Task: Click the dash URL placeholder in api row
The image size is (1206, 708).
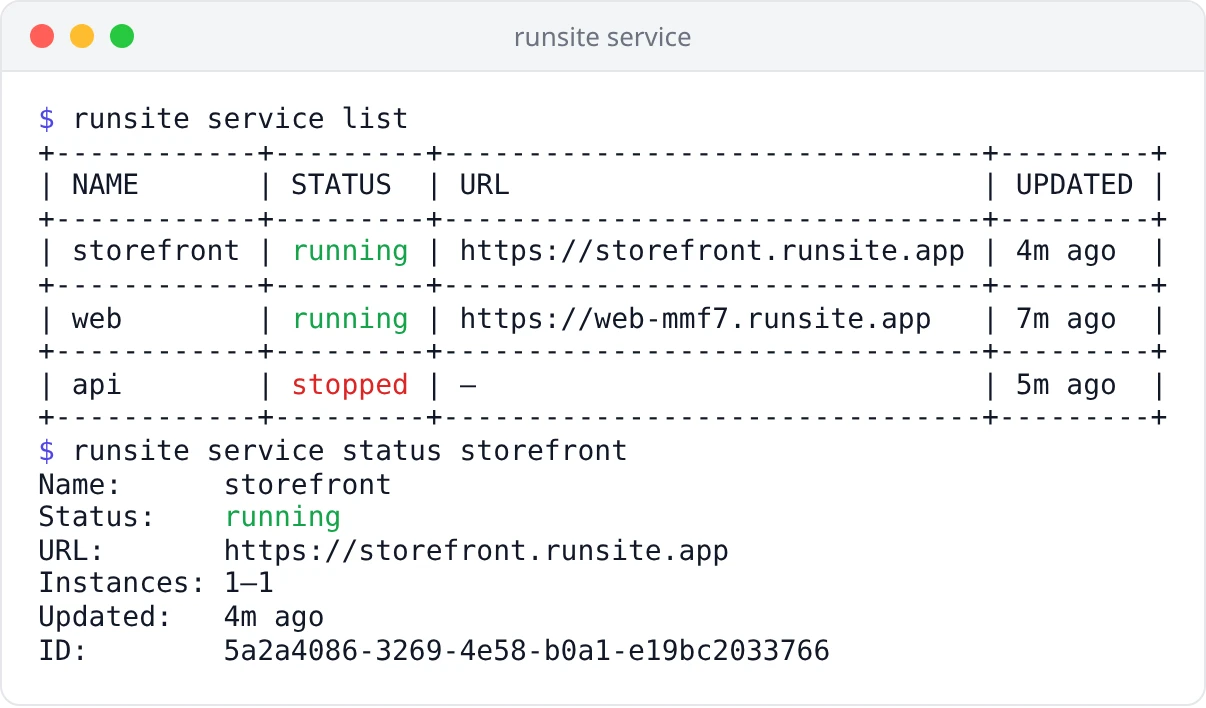Action: point(467,385)
